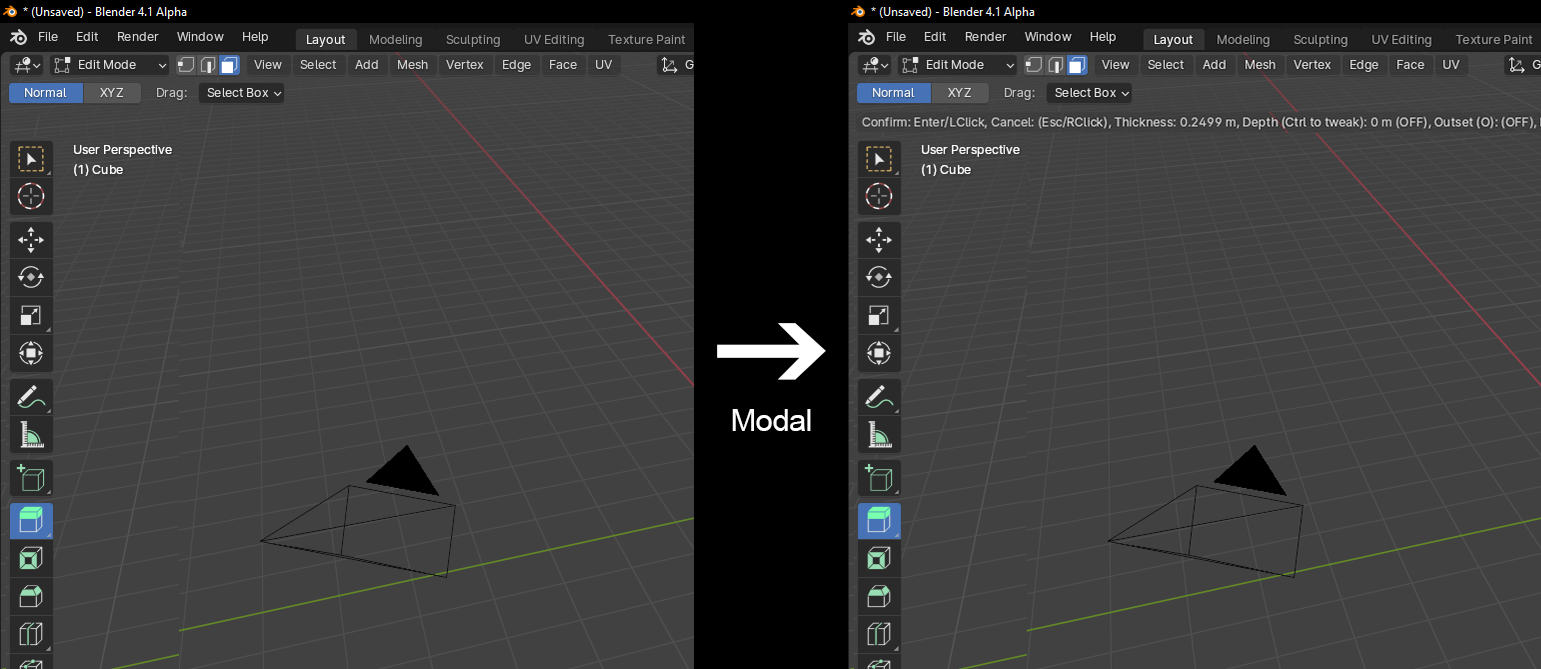Viewport: 1541px width, 669px height.
Task: Switch to XYZ axis option in right window
Action: [960, 93]
